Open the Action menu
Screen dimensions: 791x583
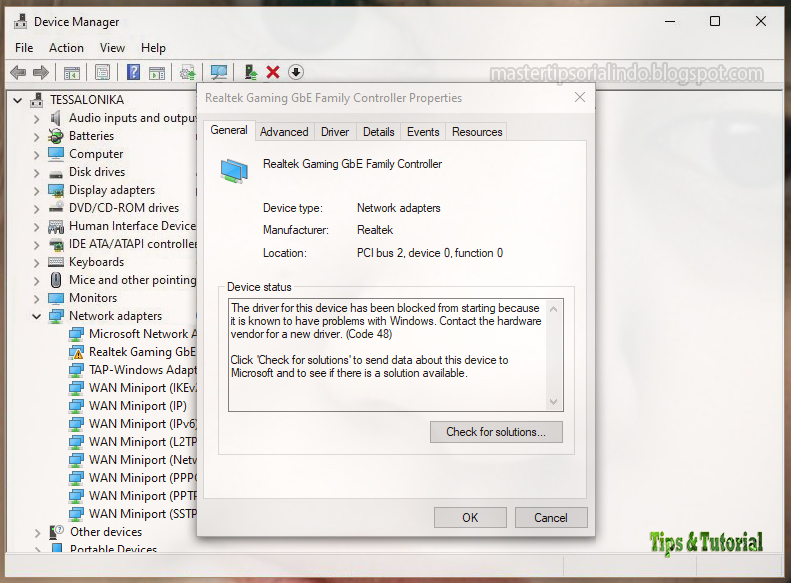pos(66,48)
